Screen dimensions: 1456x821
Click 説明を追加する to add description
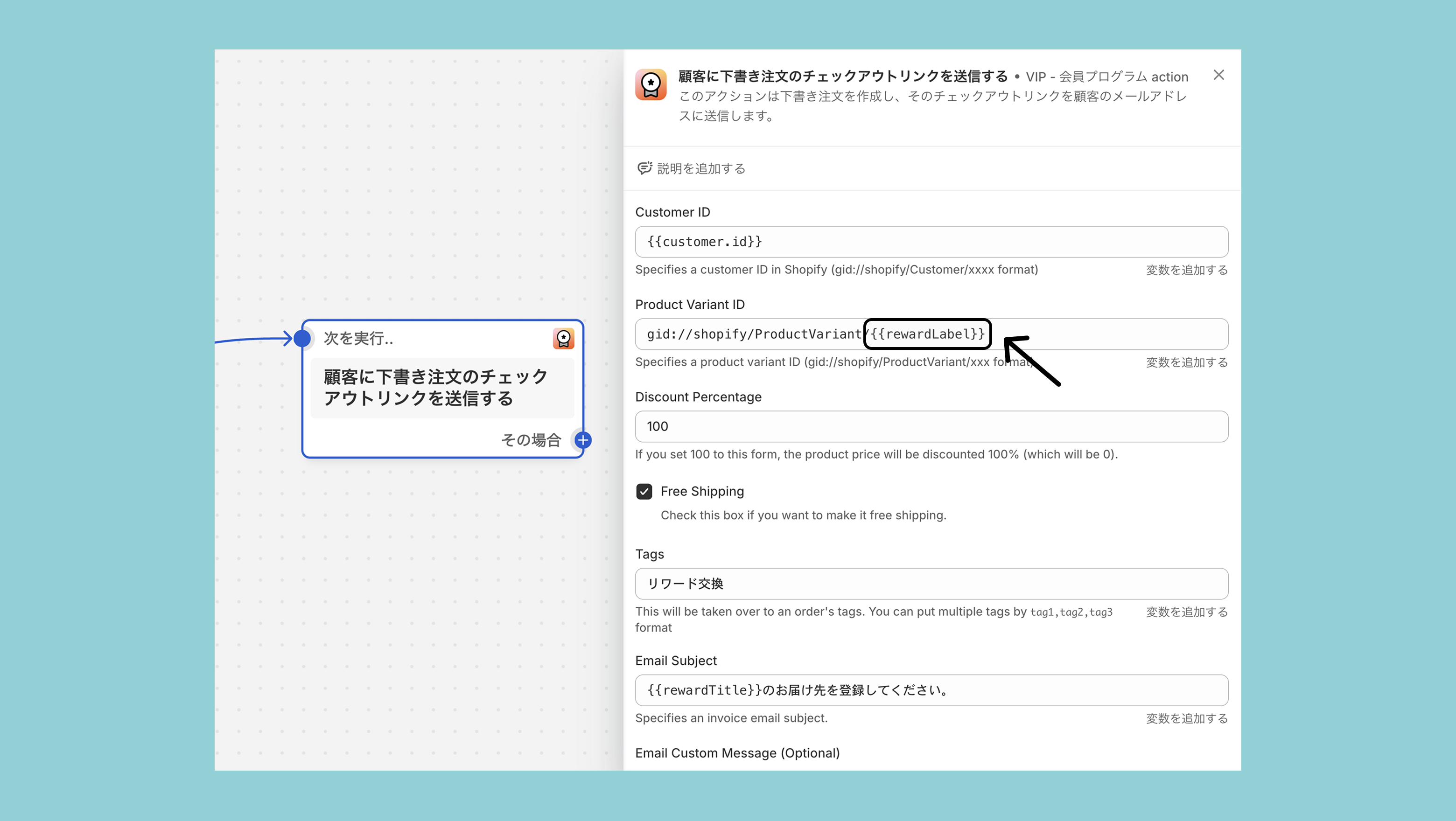701,168
